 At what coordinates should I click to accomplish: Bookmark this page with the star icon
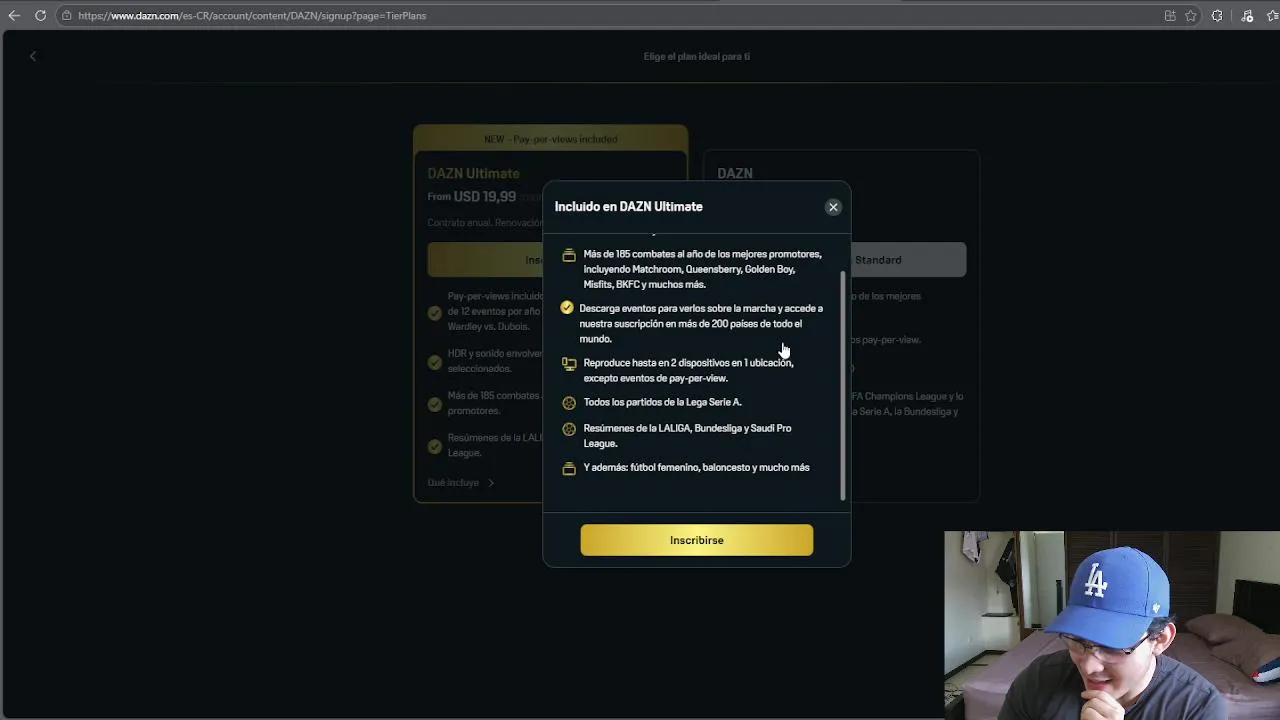point(1191,16)
